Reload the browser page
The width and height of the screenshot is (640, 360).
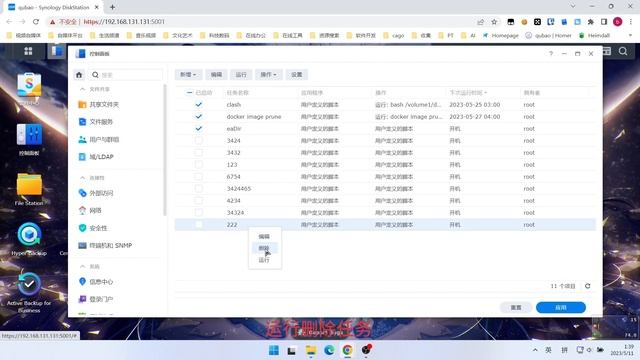click(x=36, y=22)
